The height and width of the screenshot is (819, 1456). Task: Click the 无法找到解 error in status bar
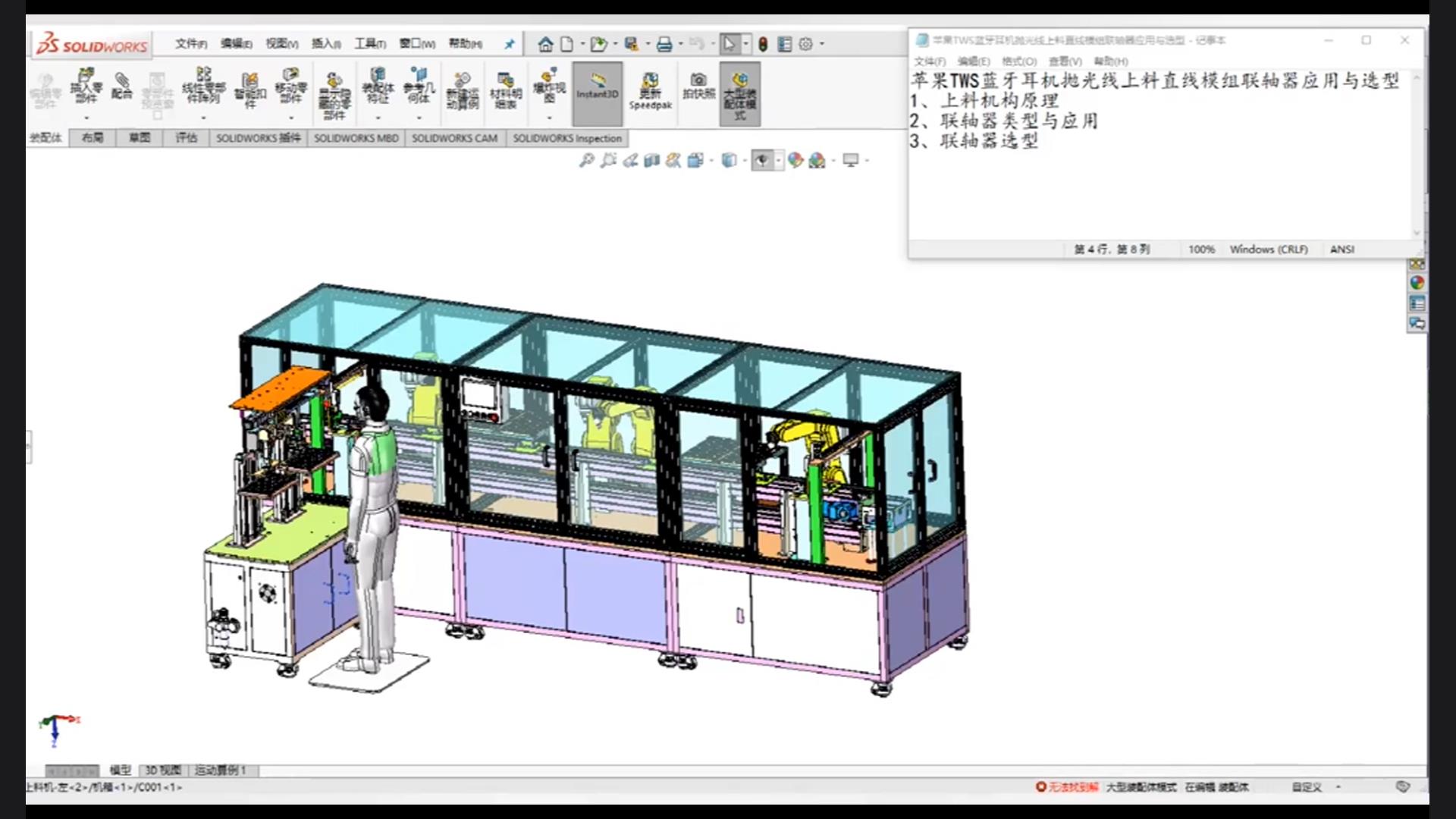[x=1067, y=787]
